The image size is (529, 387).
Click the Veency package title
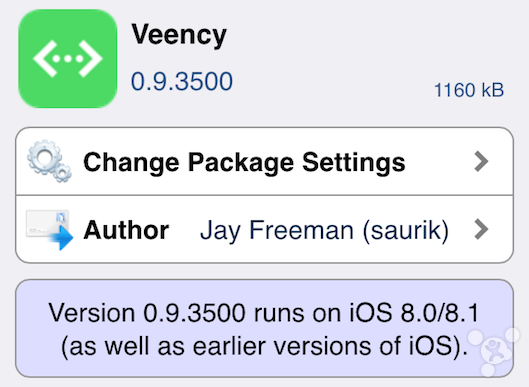pos(179,35)
